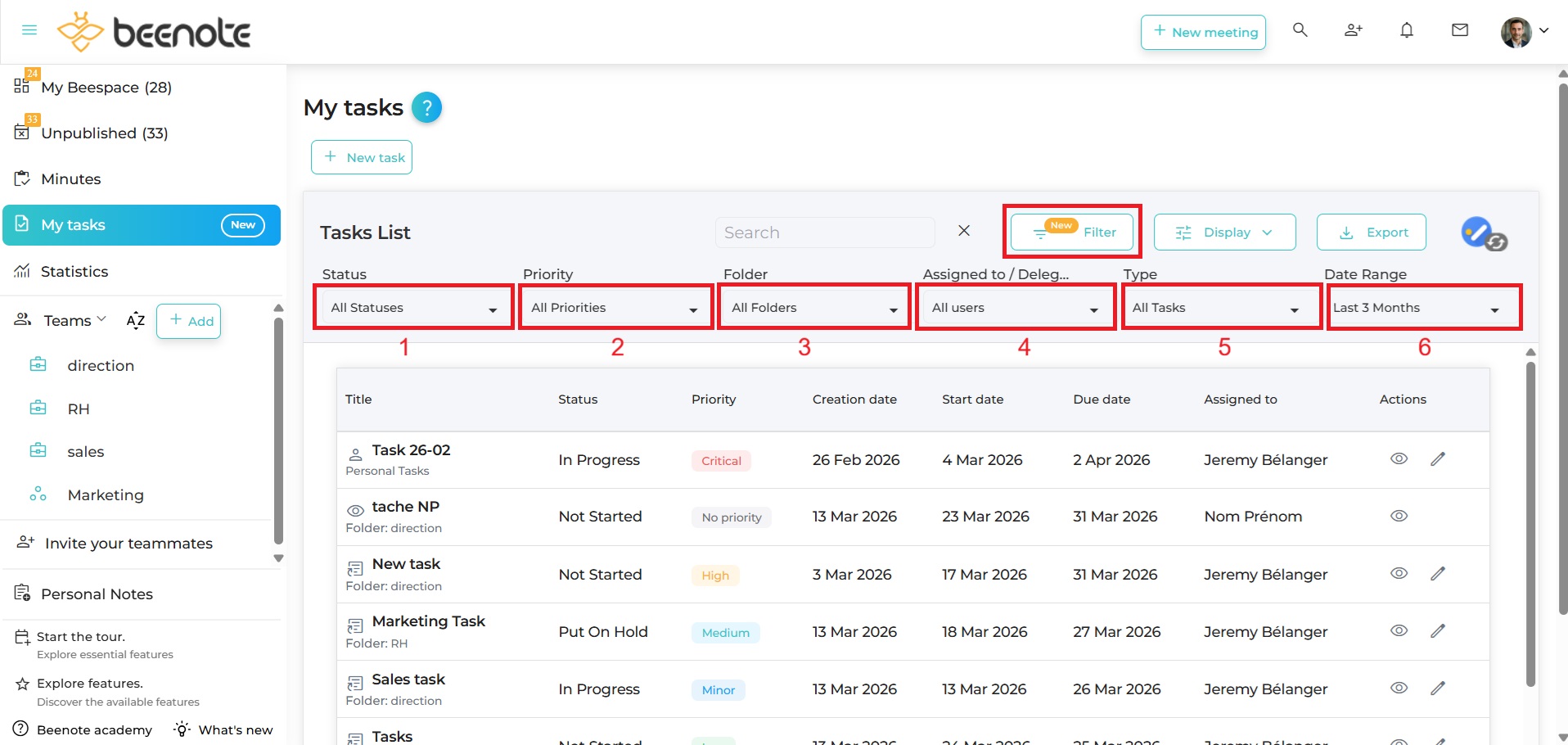Toggle the eye icon on Marketing Task row
The height and width of the screenshot is (745, 1568).
(x=1399, y=630)
